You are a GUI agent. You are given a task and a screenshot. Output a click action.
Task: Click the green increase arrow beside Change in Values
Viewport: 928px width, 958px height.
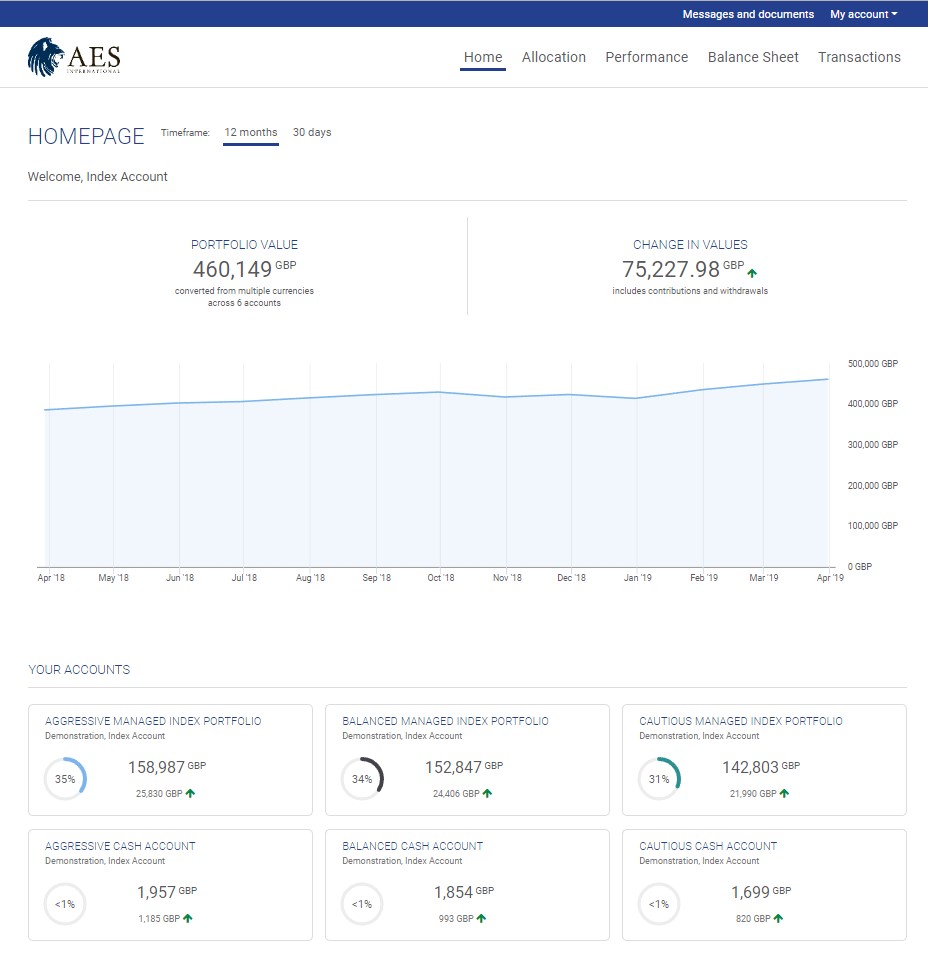click(x=751, y=272)
